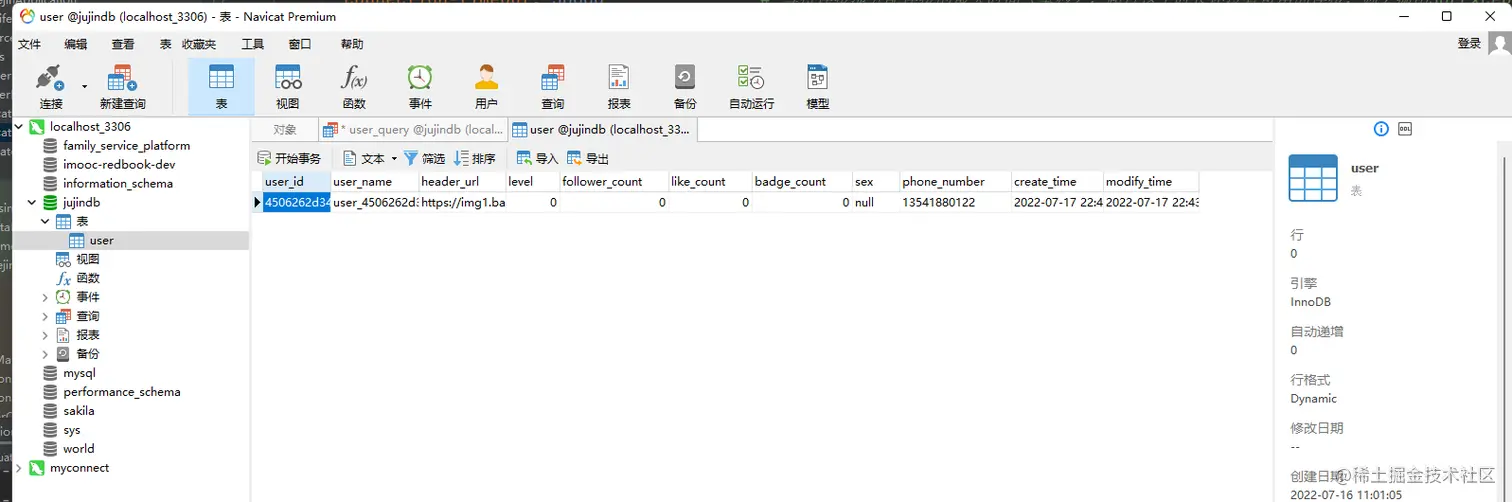Click the 筛选 filter button

point(425,158)
